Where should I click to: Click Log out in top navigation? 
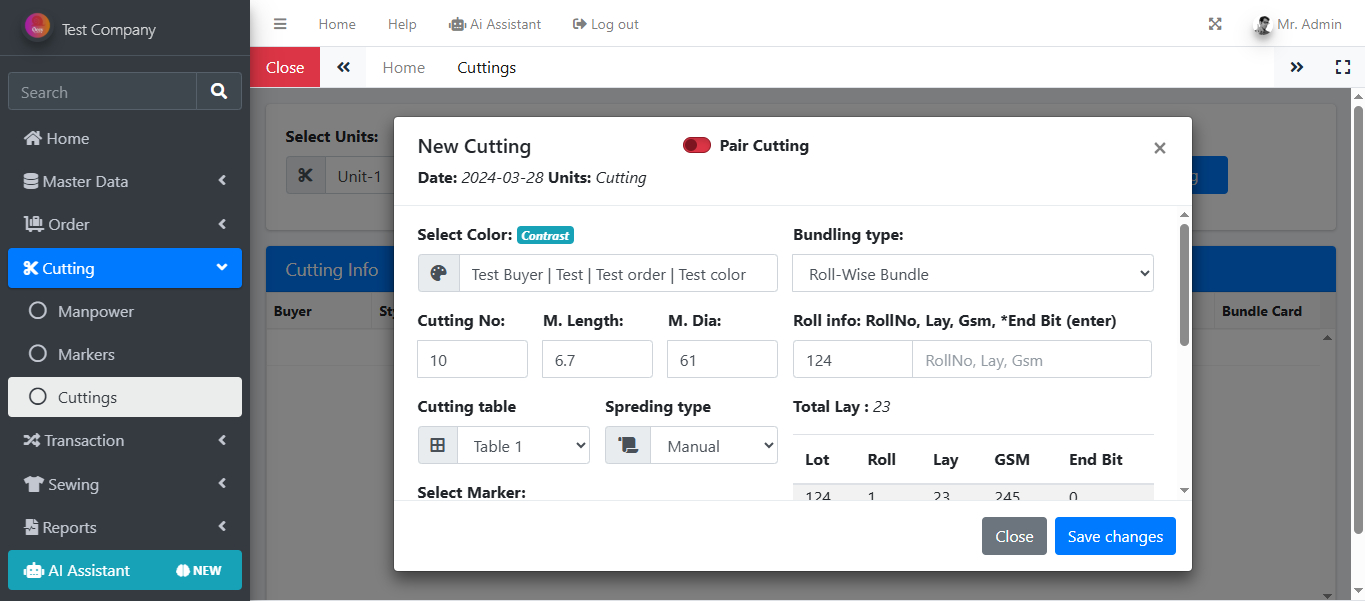(606, 24)
